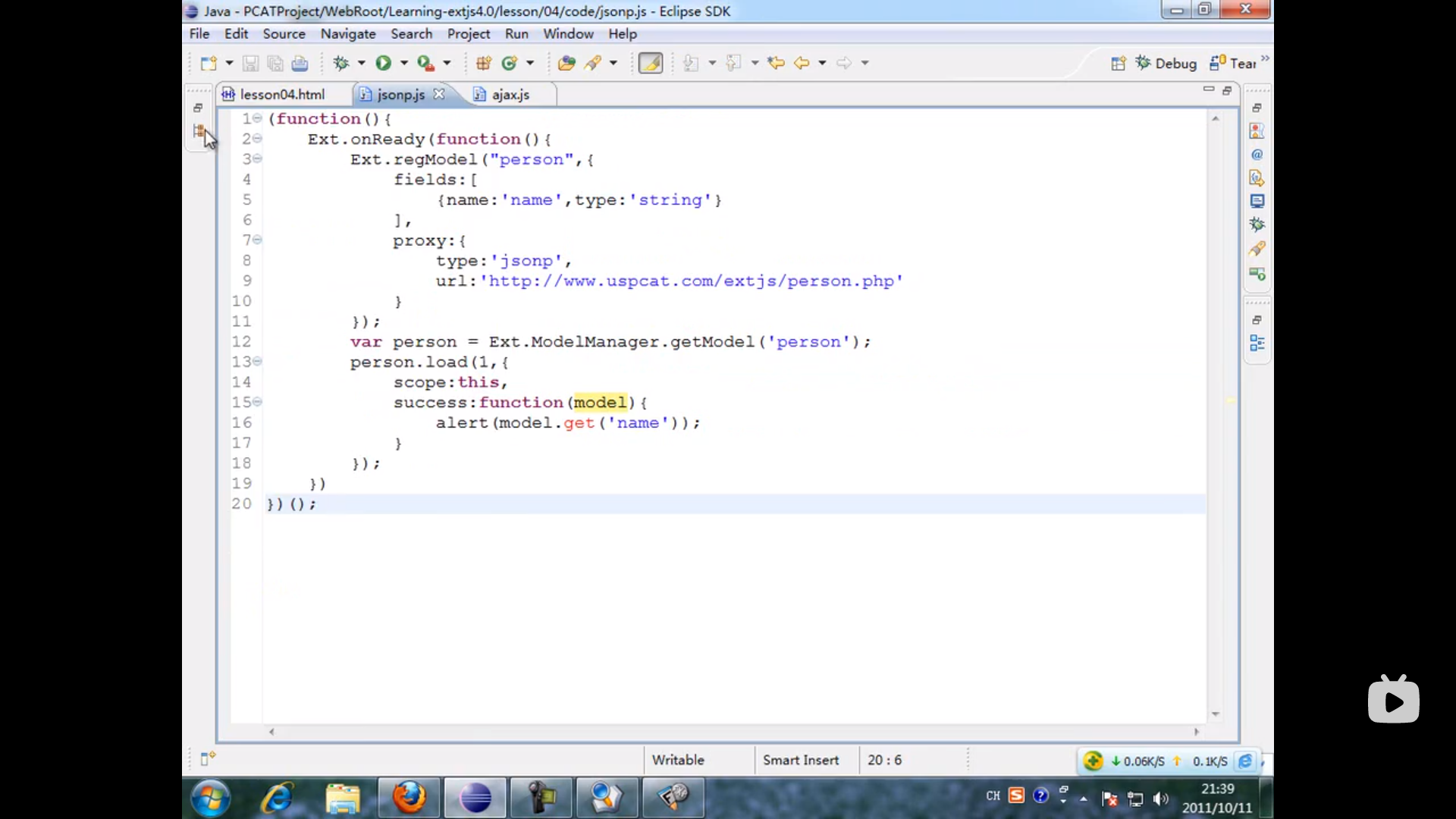Open the Debug perspective
Image resolution: width=1456 pixels, height=819 pixels.
[1166, 64]
